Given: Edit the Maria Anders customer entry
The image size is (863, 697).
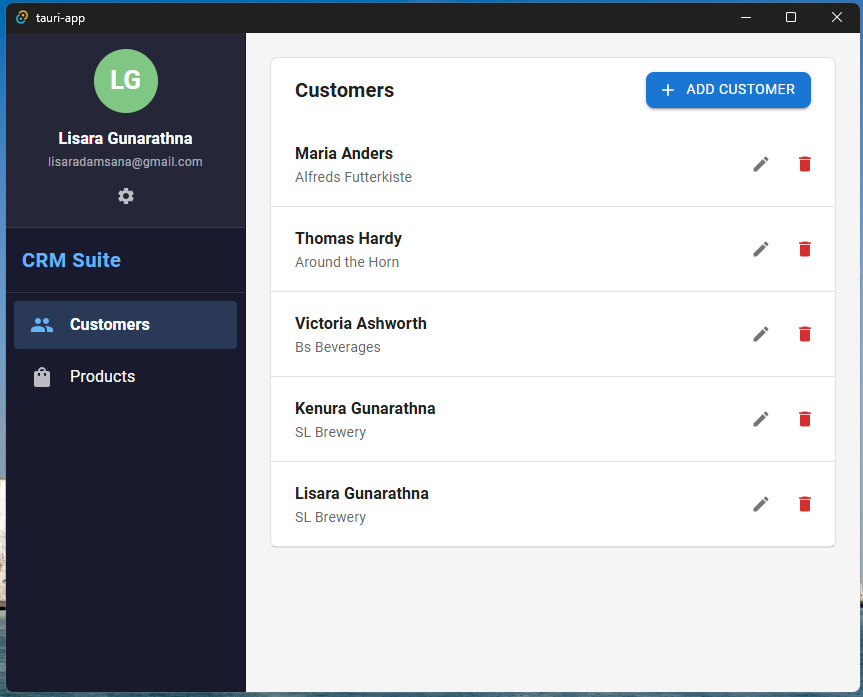Looking at the screenshot, I should click(x=761, y=164).
